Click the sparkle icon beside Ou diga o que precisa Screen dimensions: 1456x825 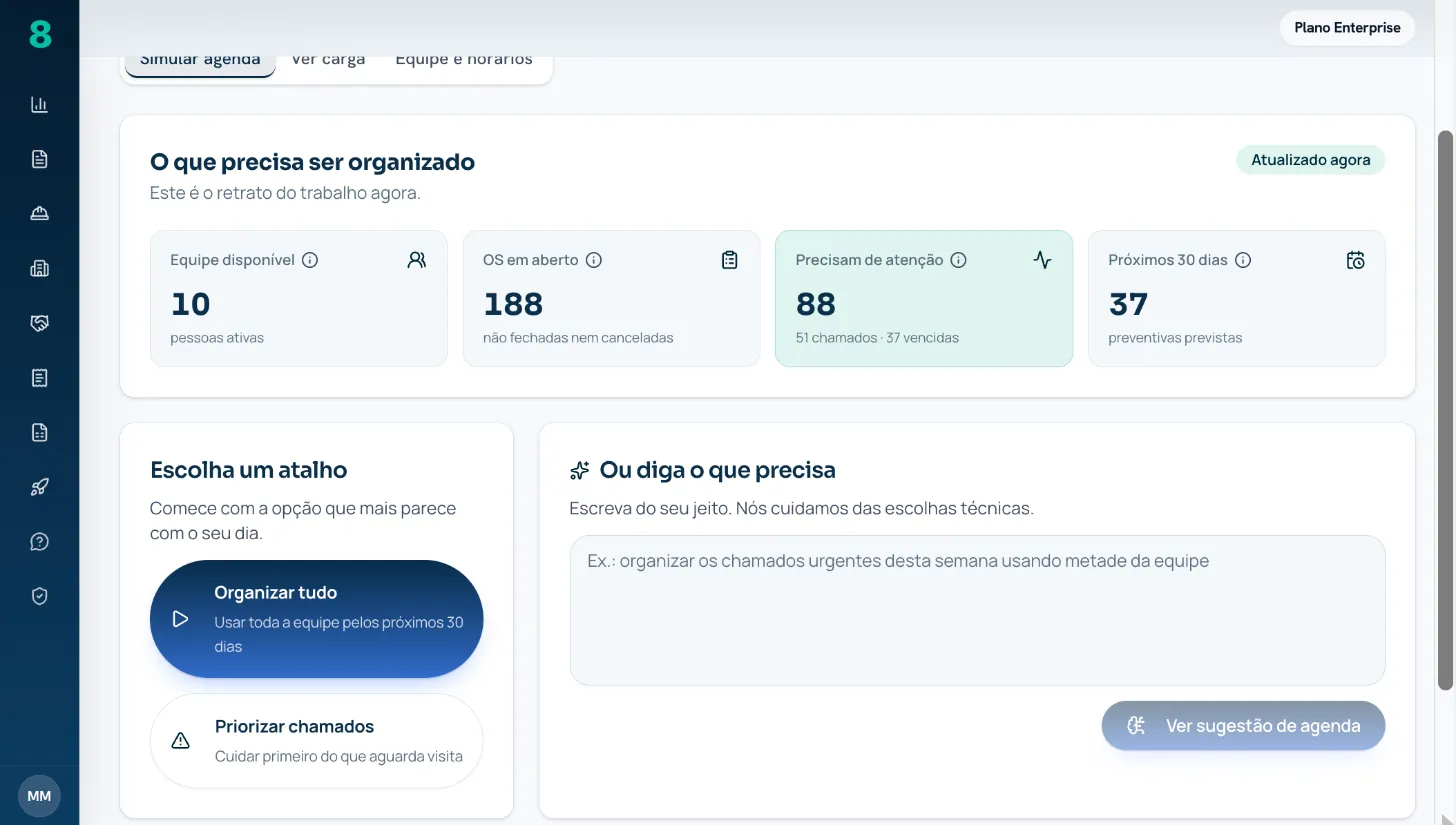coord(579,470)
